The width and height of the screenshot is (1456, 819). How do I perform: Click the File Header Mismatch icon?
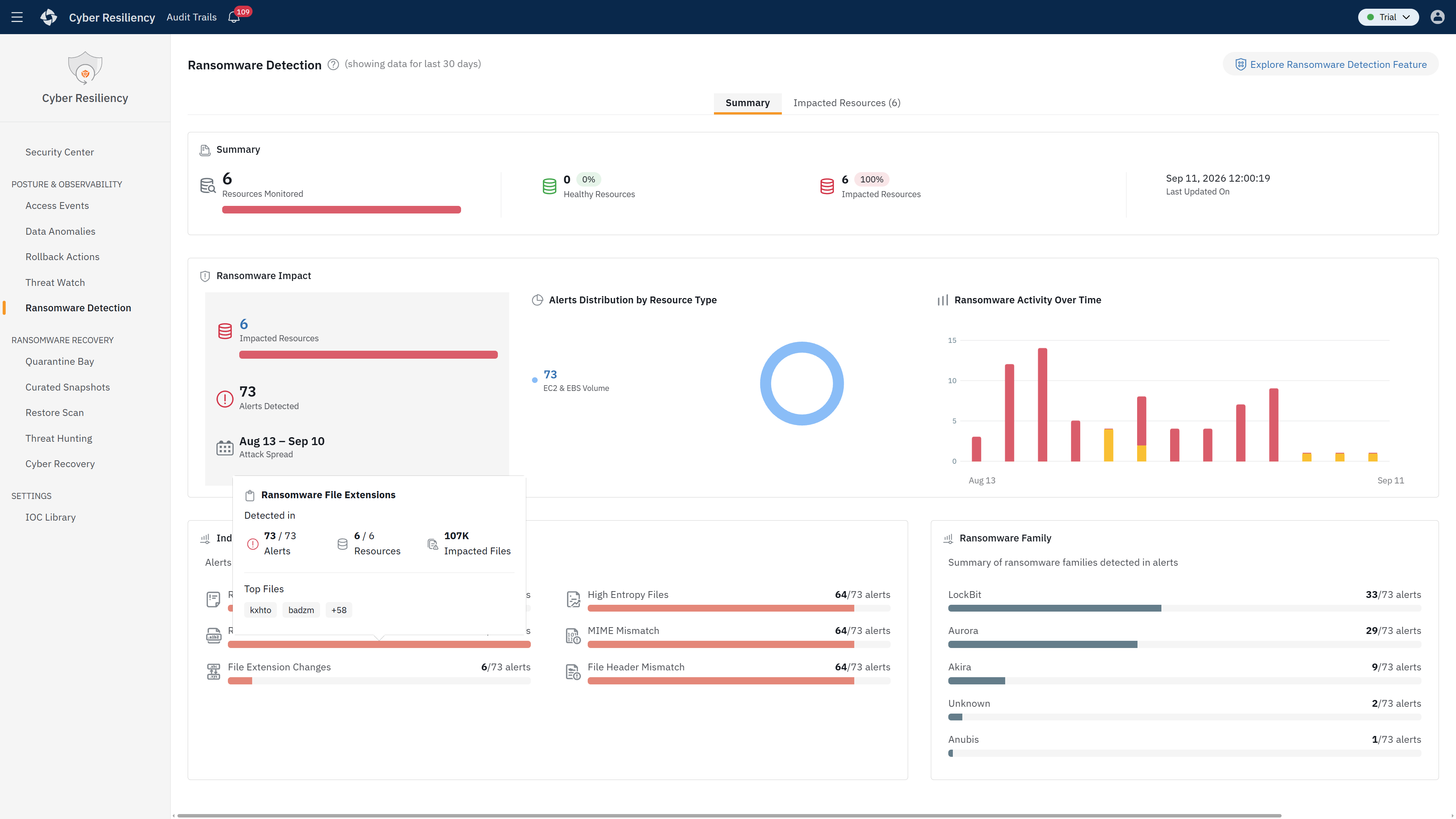pyautogui.click(x=573, y=672)
